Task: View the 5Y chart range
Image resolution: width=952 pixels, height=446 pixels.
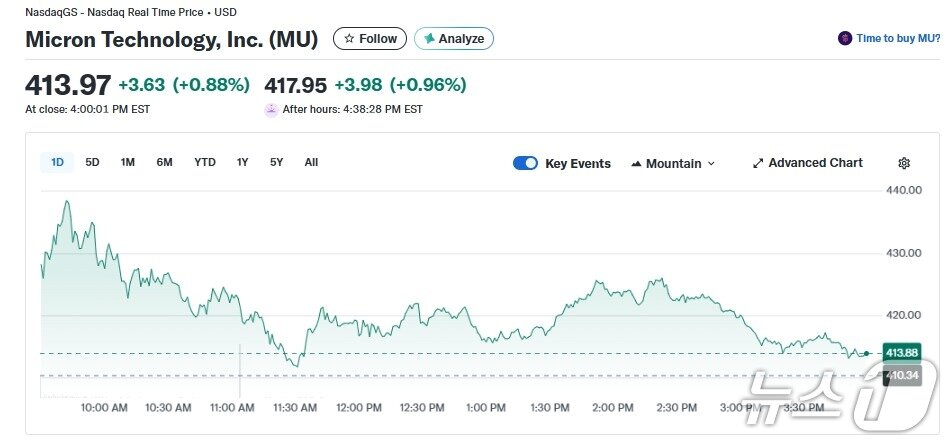Action: (277, 162)
